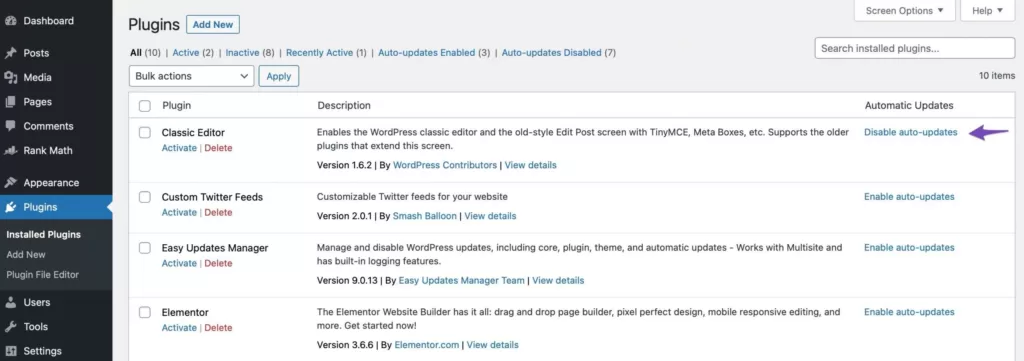Click the Media library icon
The width and height of the screenshot is (1024, 361).
(x=10, y=77)
